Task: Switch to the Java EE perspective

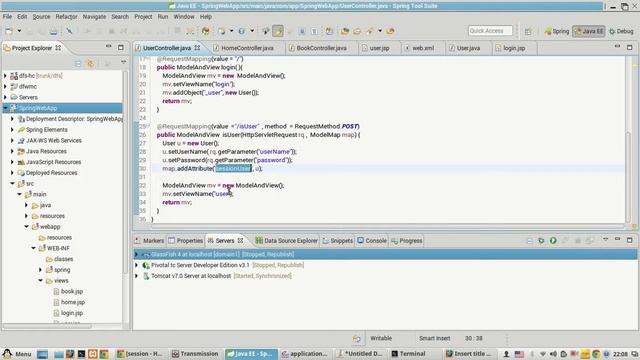Action: coord(589,31)
